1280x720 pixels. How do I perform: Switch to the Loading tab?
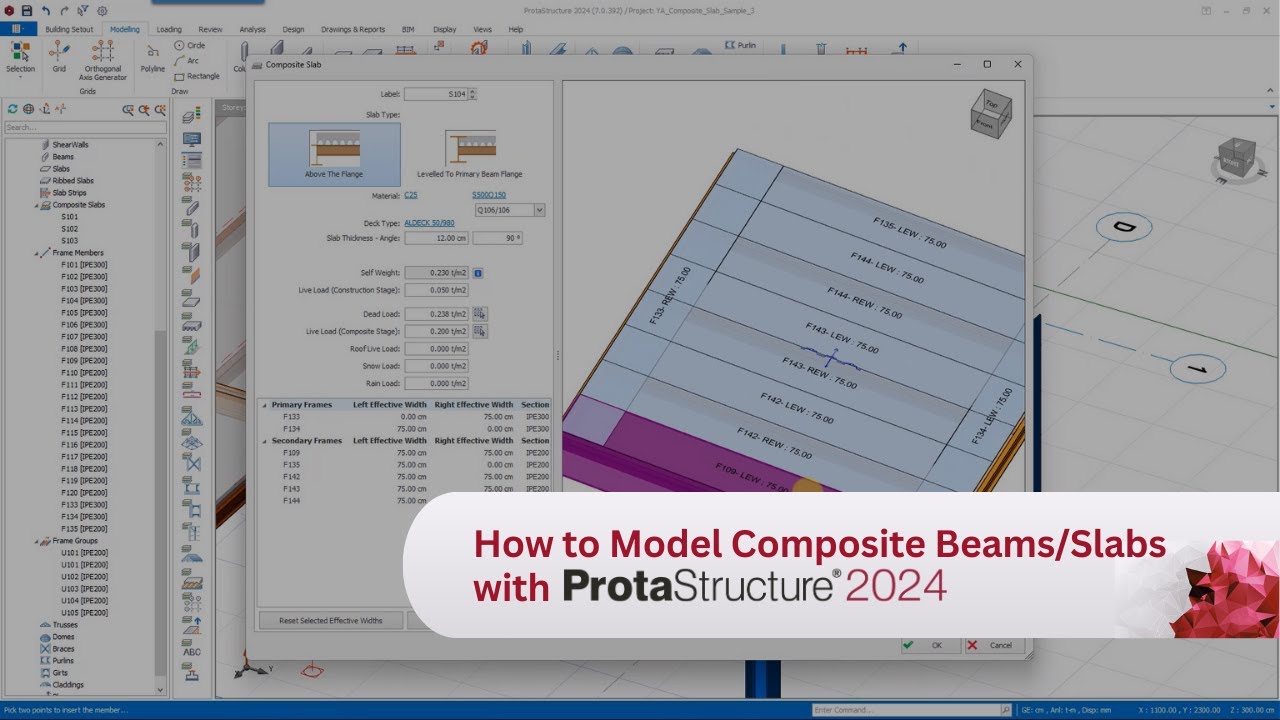click(169, 29)
